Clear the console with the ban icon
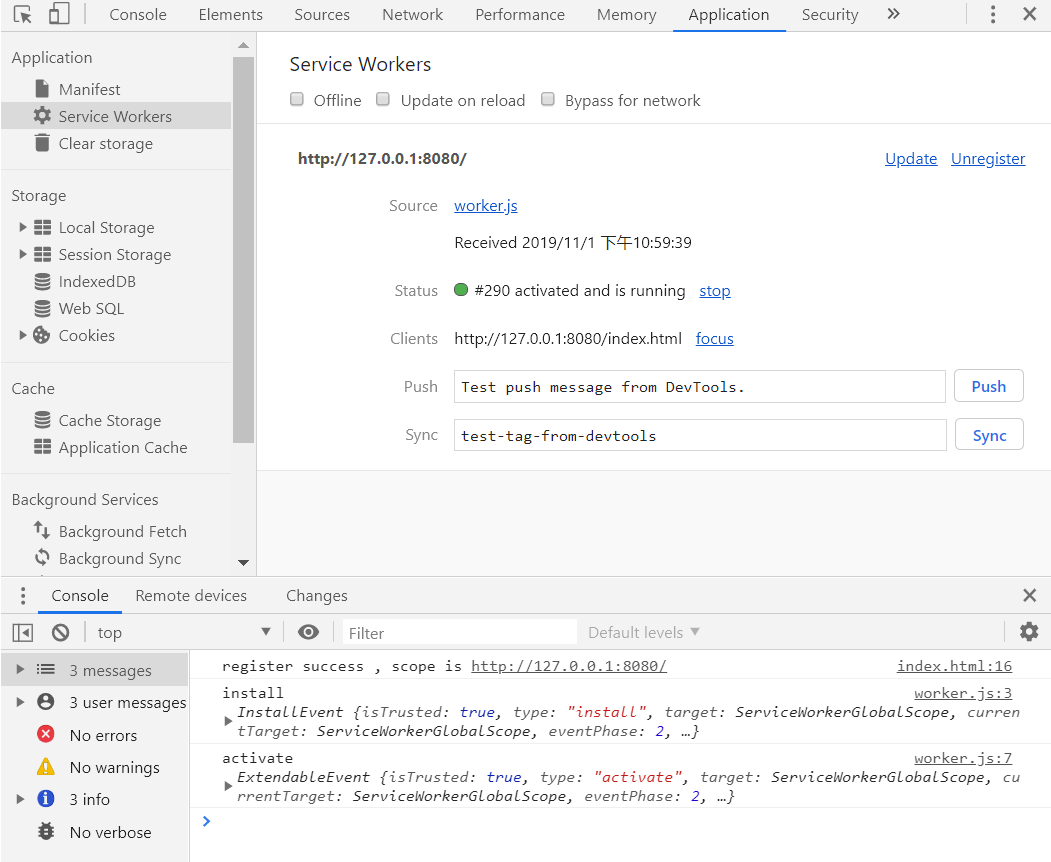 (60, 632)
